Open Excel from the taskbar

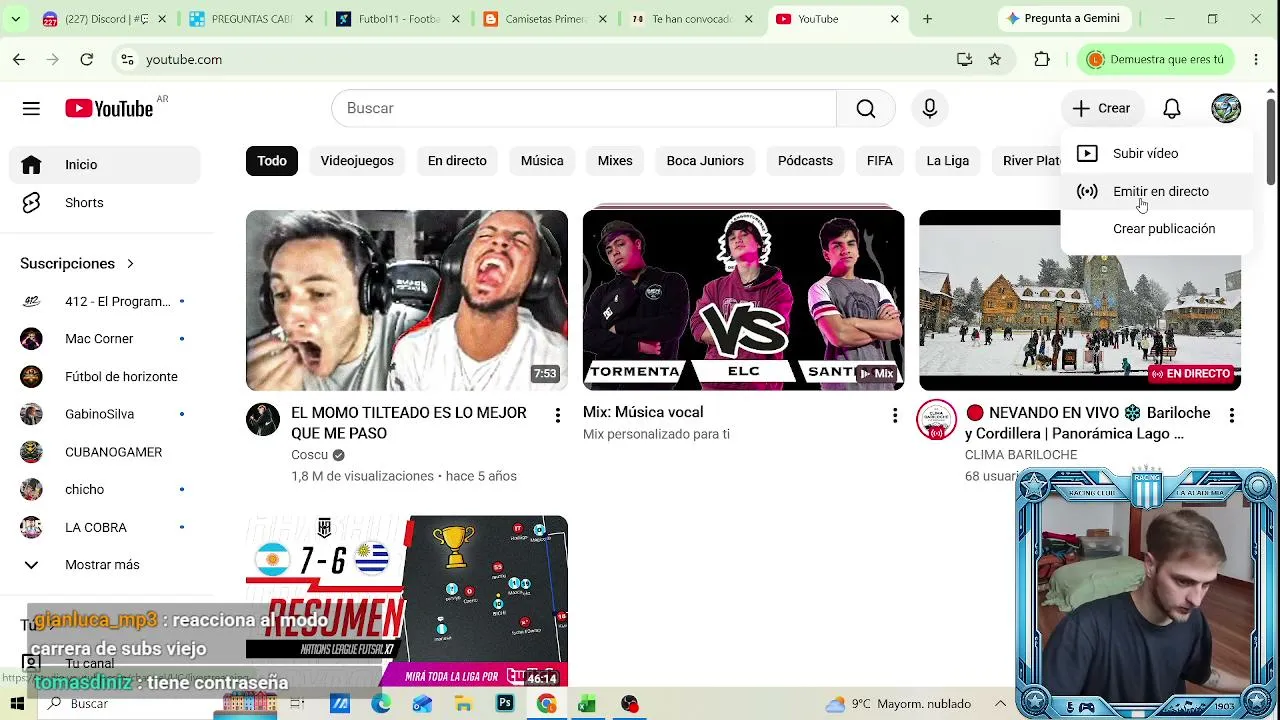(x=587, y=704)
